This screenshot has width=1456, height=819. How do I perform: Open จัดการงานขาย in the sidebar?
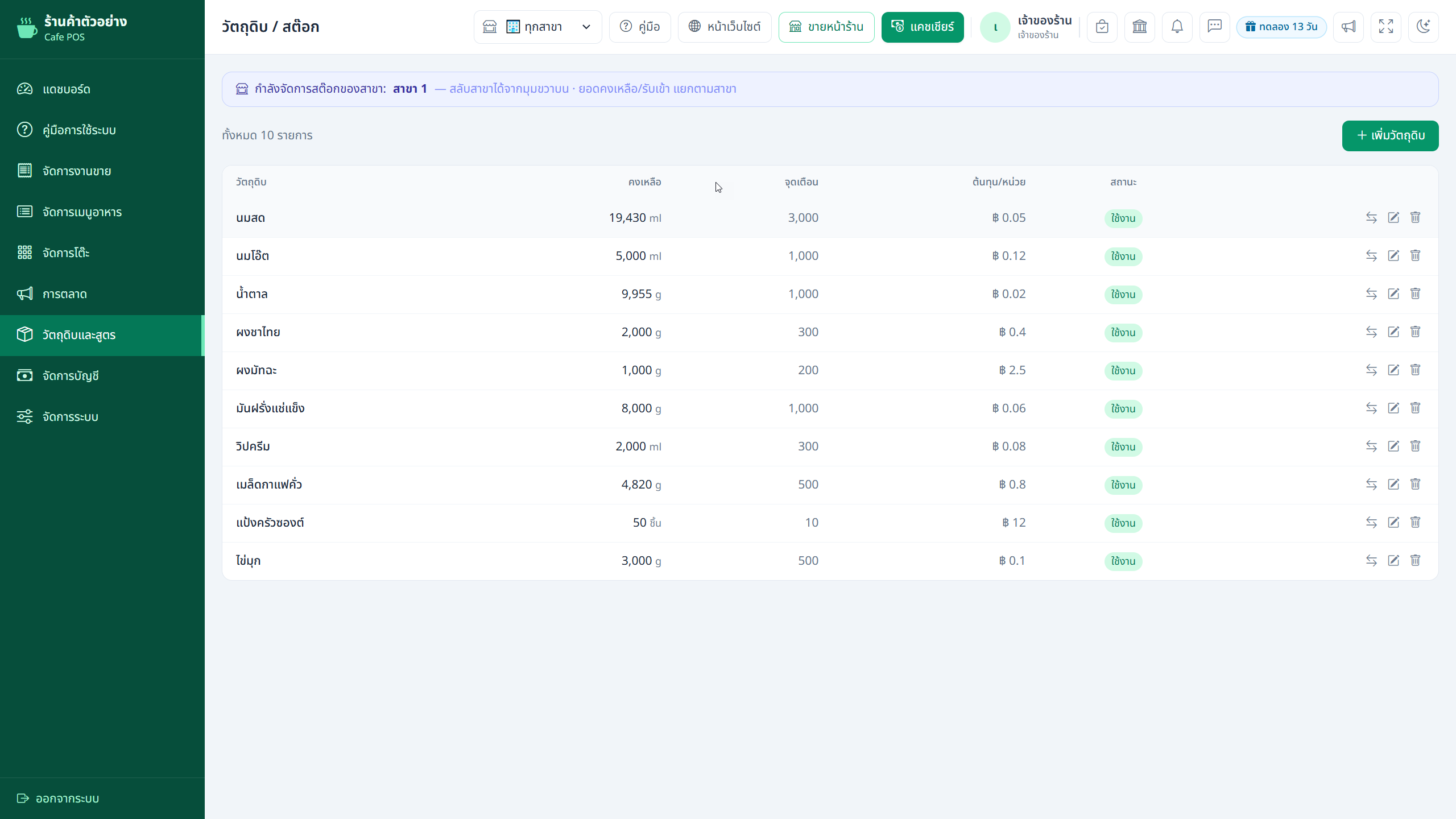(102, 171)
